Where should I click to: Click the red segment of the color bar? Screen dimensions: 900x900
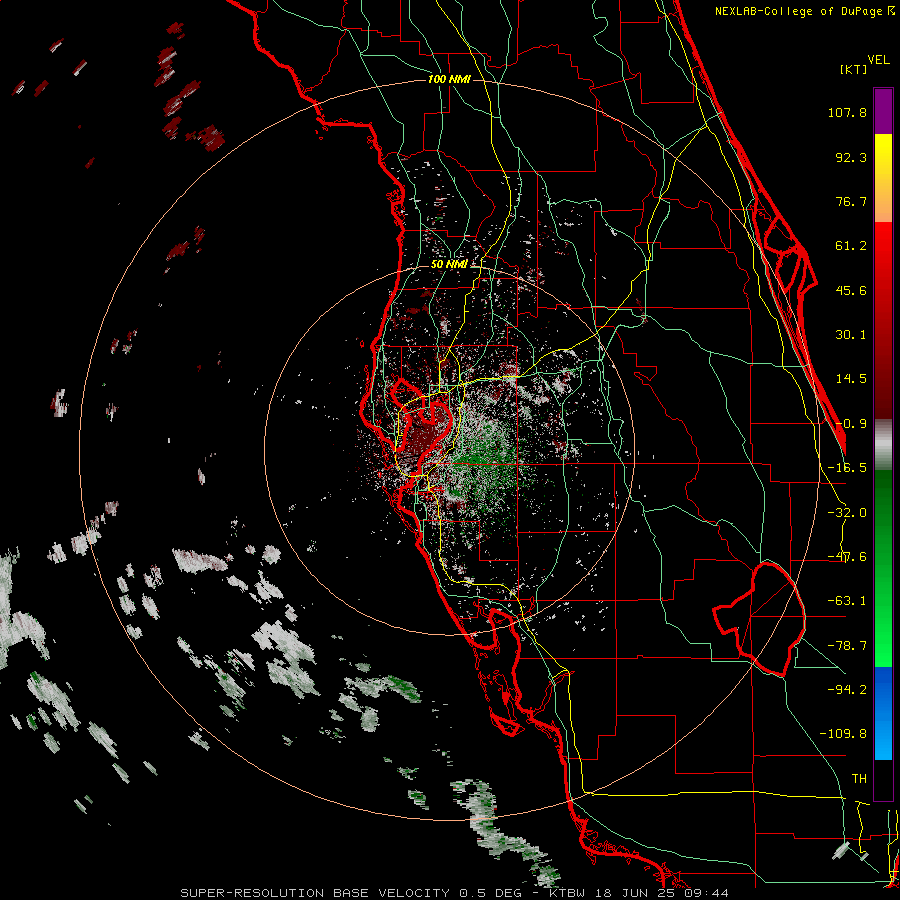883,320
